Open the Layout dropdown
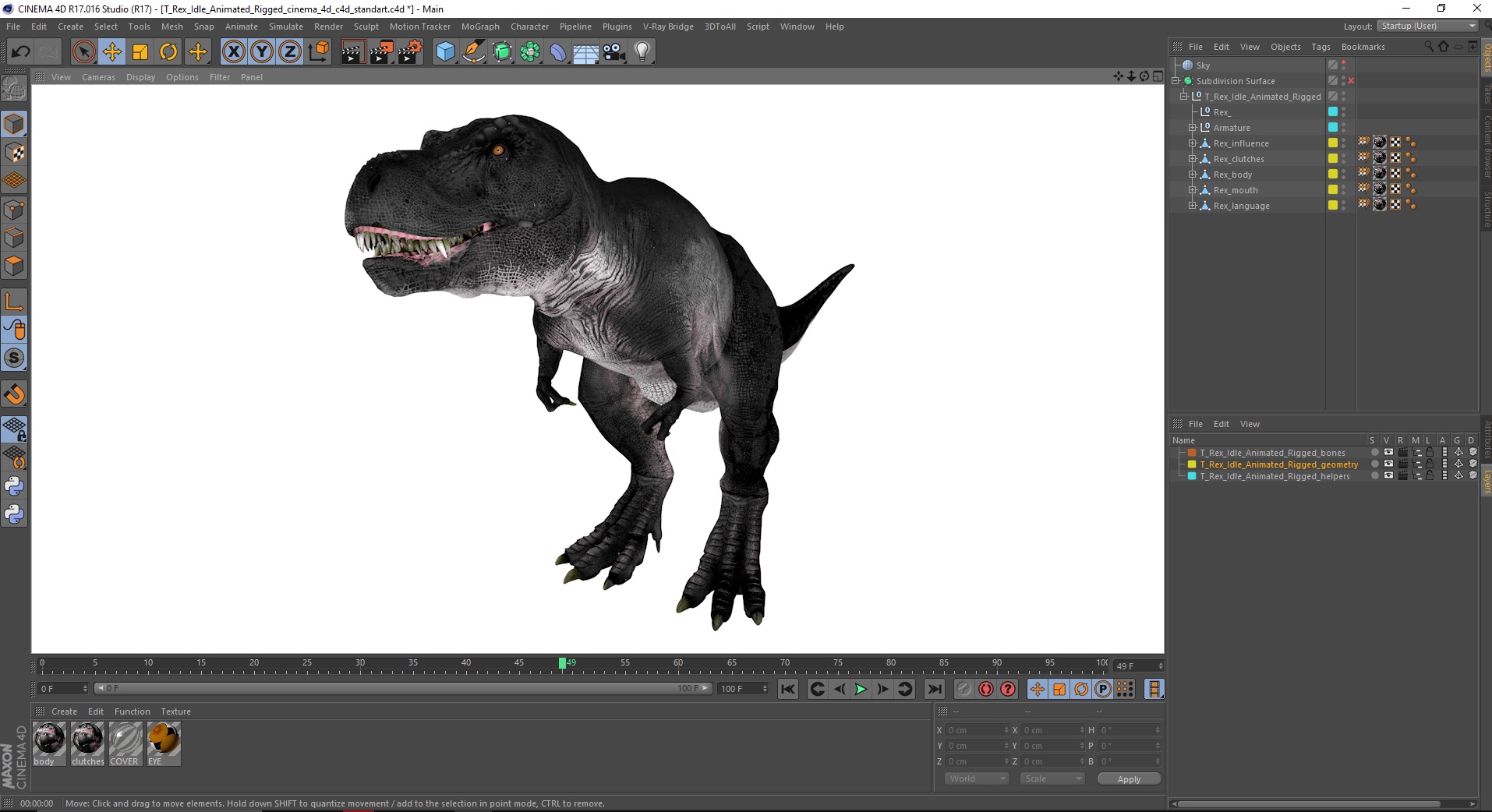The image size is (1492, 812). click(x=1427, y=26)
